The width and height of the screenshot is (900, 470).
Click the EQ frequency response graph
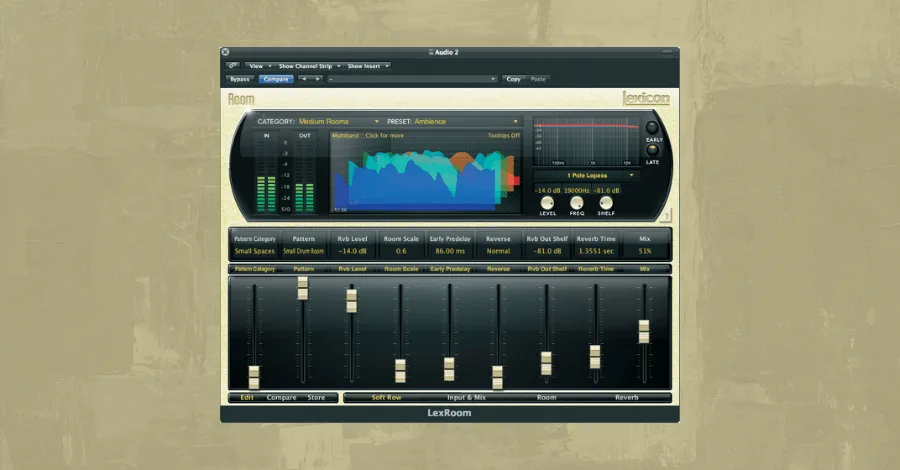coord(585,142)
